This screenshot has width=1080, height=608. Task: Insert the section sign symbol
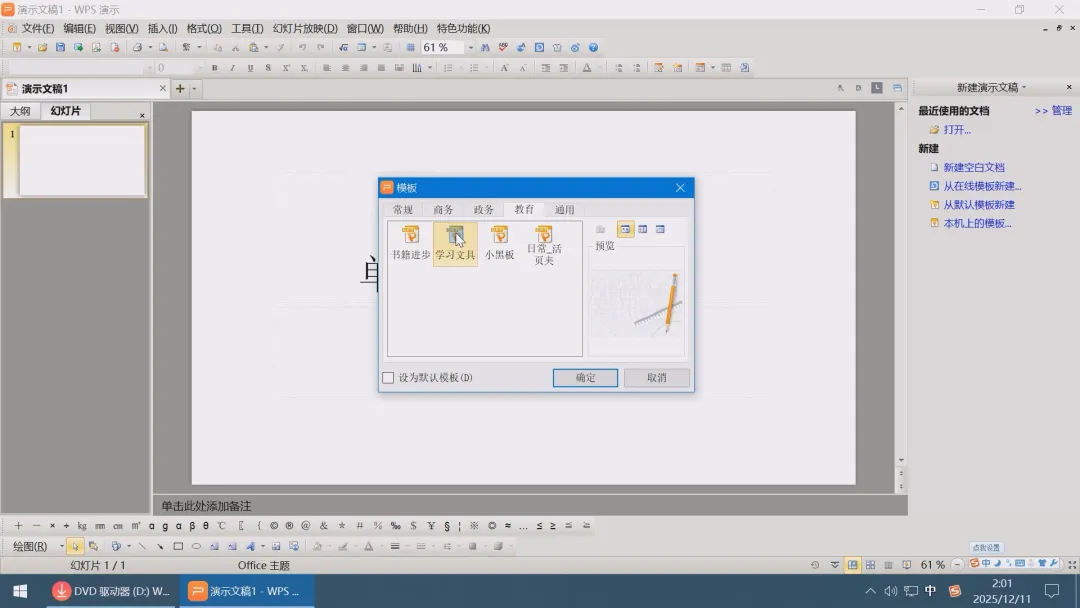pos(447,525)
